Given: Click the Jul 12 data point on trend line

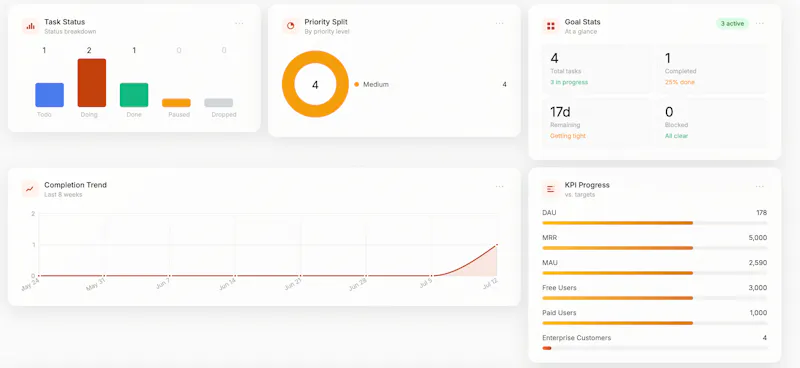Looking at the screenshot, I should [x=496, y=245].
